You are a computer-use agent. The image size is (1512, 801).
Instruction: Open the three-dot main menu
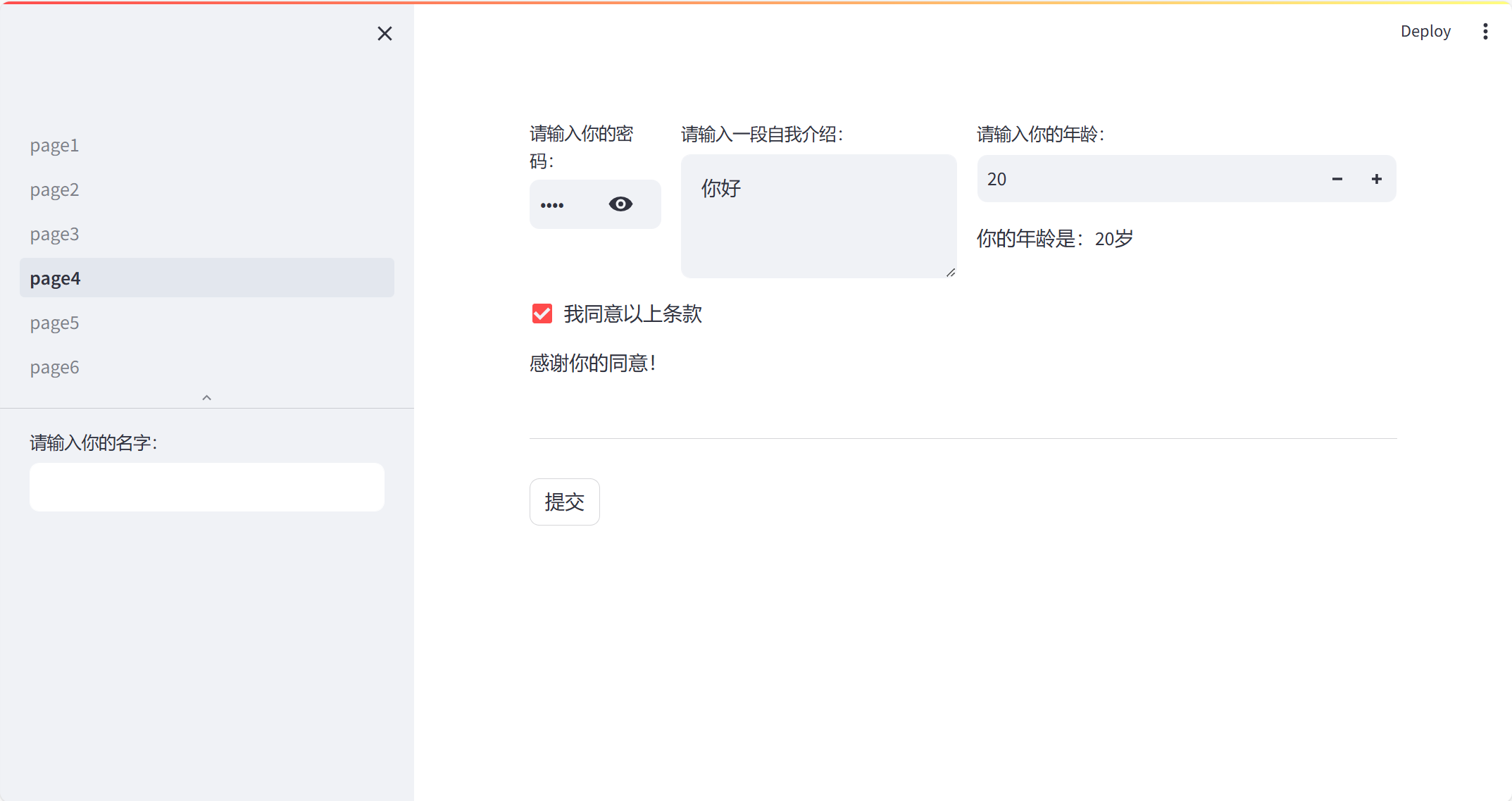tap(1485, 31)
